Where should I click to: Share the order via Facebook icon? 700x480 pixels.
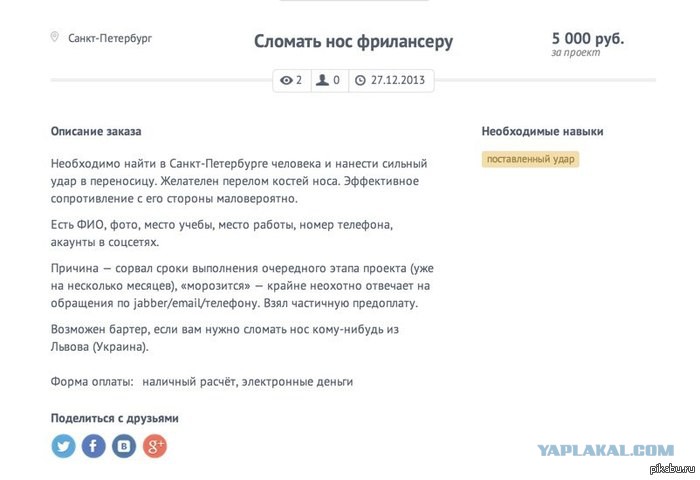point(94,446)
